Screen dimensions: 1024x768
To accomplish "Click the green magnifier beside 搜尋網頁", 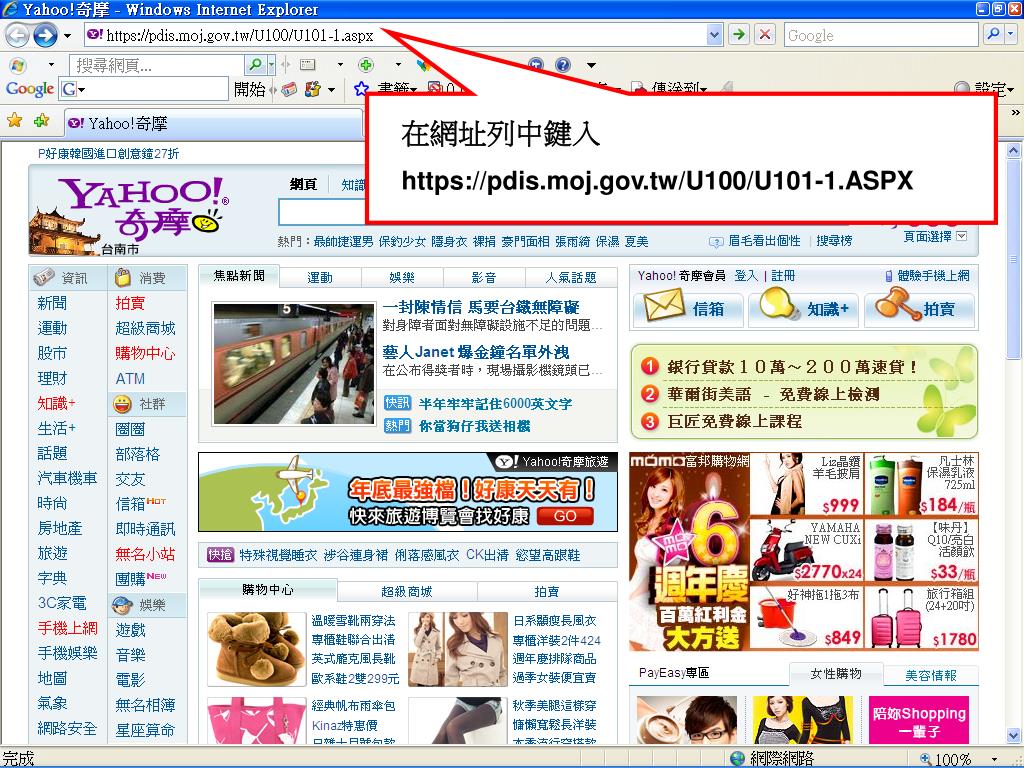I will click(x=255, y=65).
